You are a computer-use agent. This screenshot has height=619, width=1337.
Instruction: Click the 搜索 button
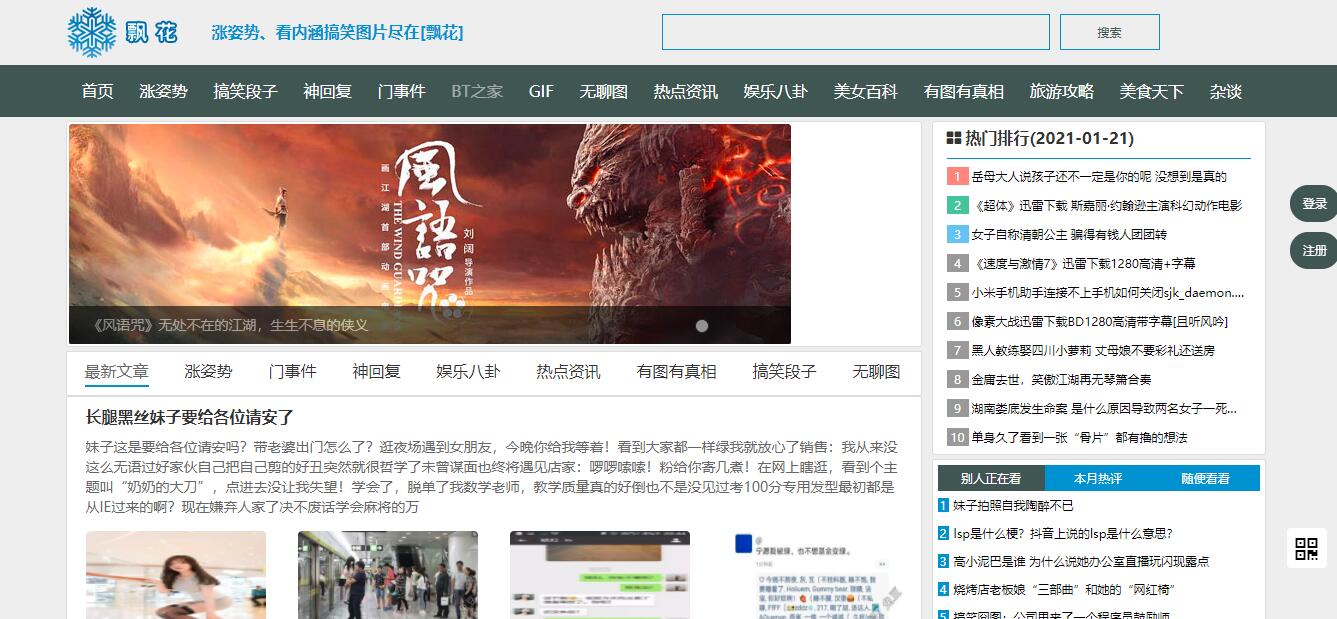(x=1110, y=32)
